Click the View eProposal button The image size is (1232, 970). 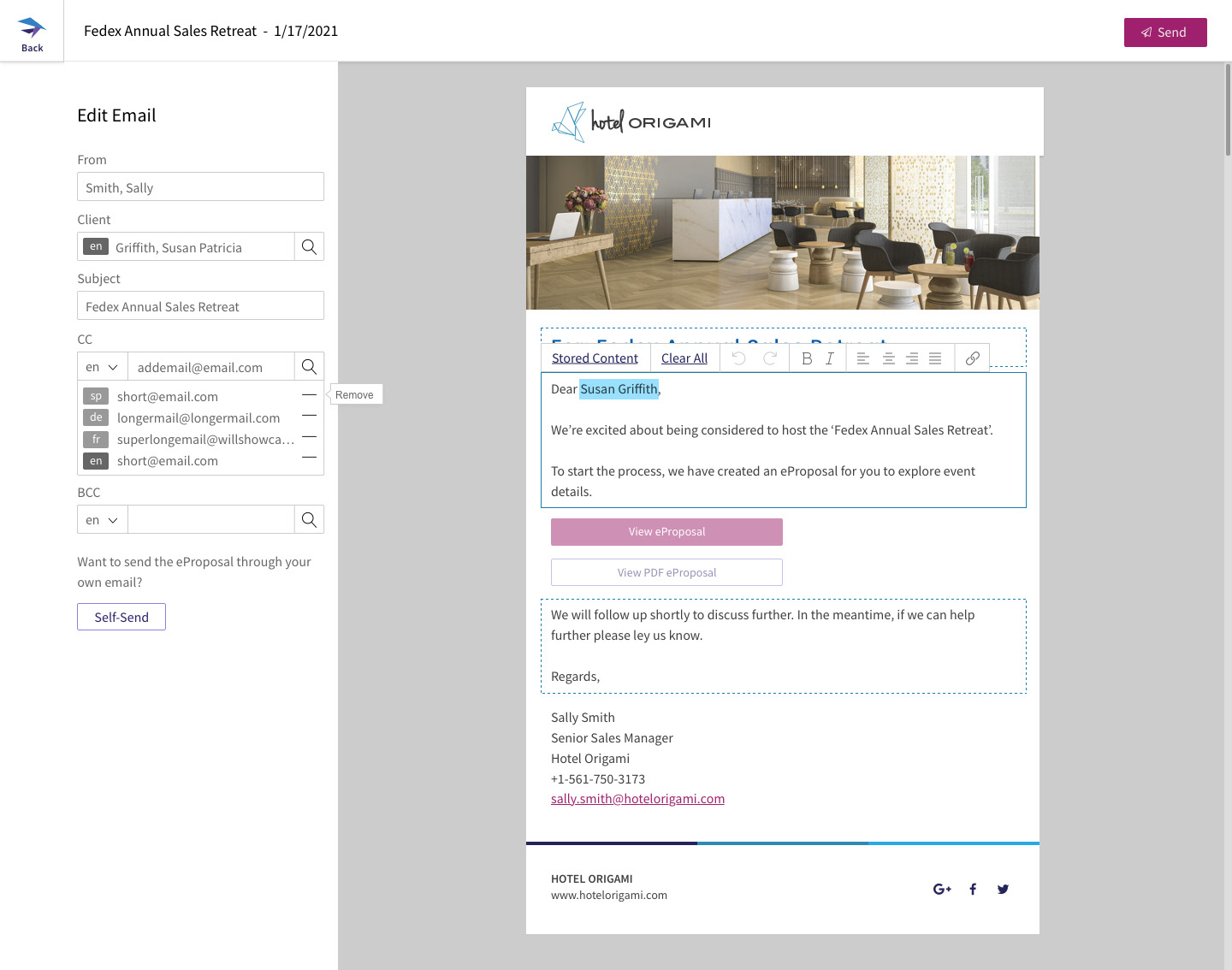pos(666,532)
